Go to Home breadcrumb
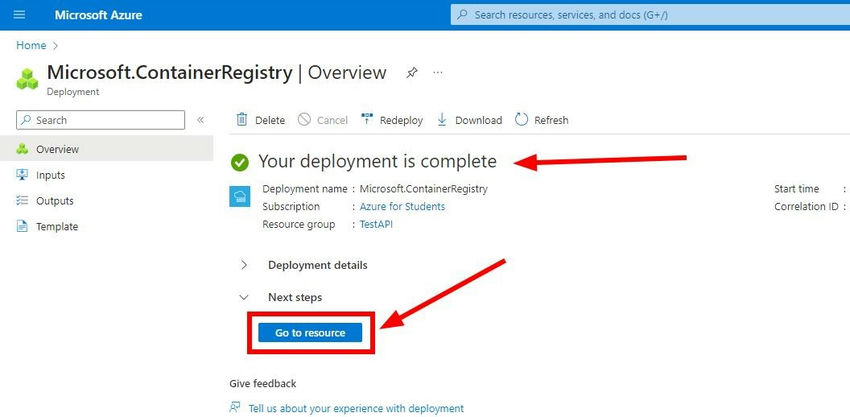This screenshot has width=850, height=417. click(31, 46)
